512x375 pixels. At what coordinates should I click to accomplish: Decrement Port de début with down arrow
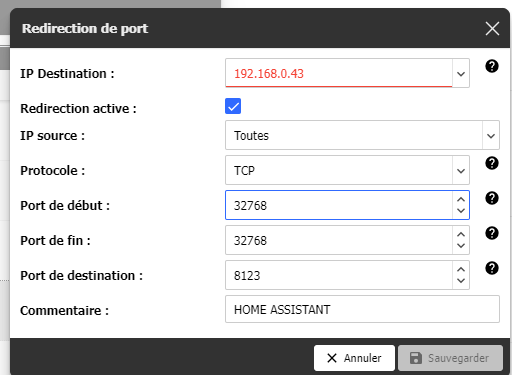coord(461,211)
